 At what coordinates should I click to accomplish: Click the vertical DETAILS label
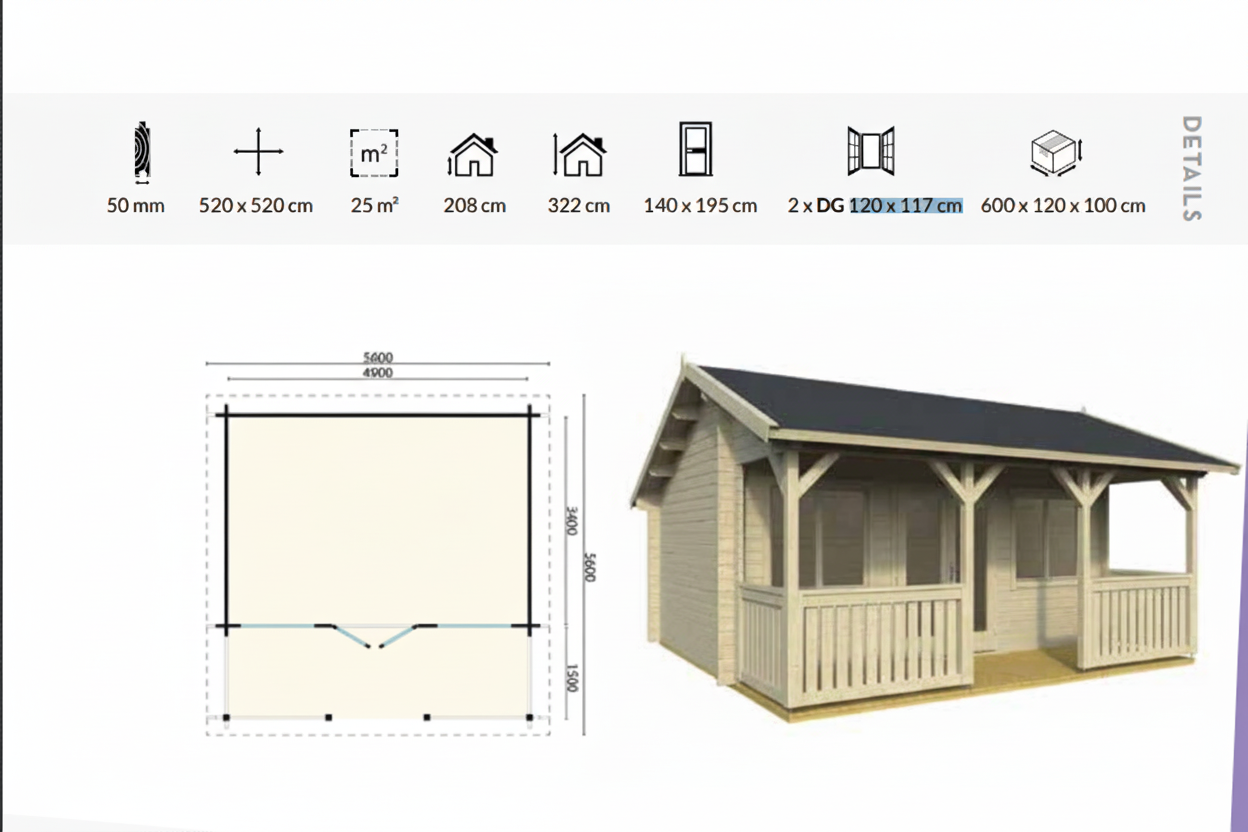click(x=1190, y=168)
